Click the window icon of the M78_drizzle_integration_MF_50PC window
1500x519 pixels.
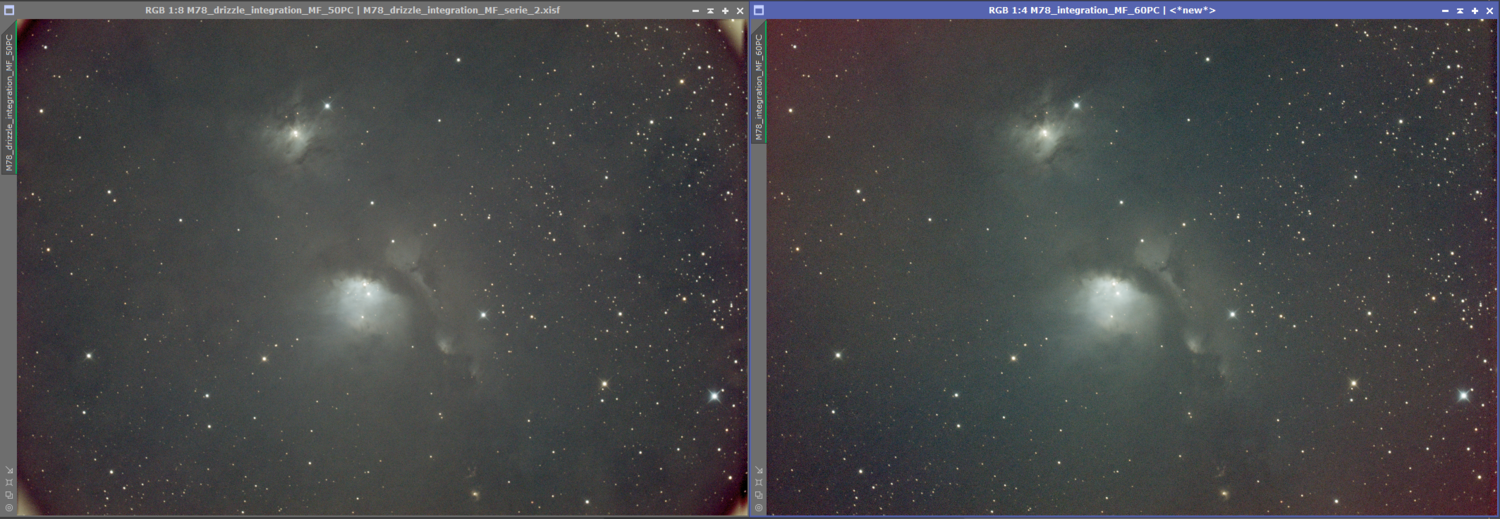[x=9, y=10]
